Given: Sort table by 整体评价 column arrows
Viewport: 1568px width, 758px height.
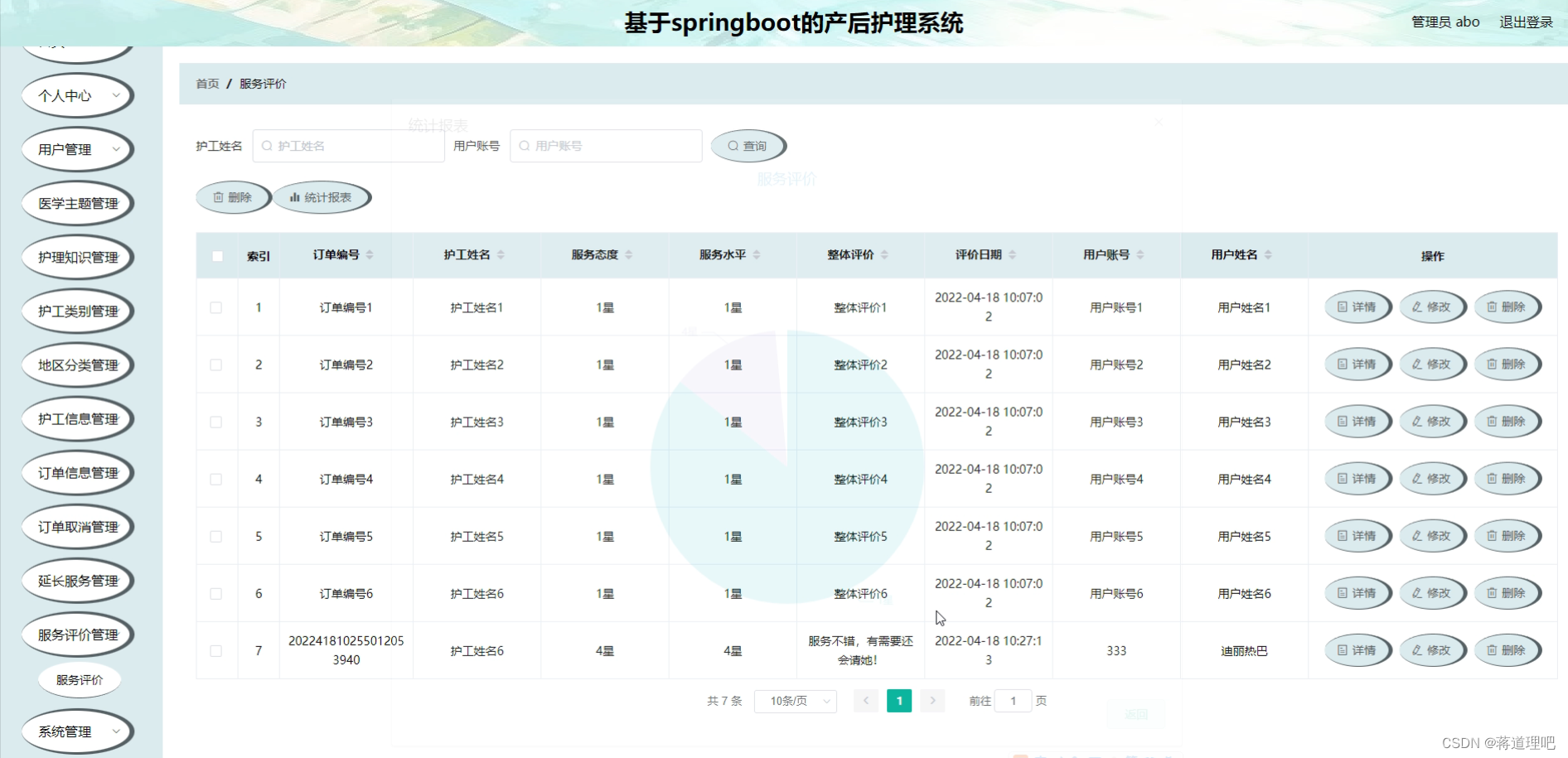Looking at the screenshot, I should [884, 255].
